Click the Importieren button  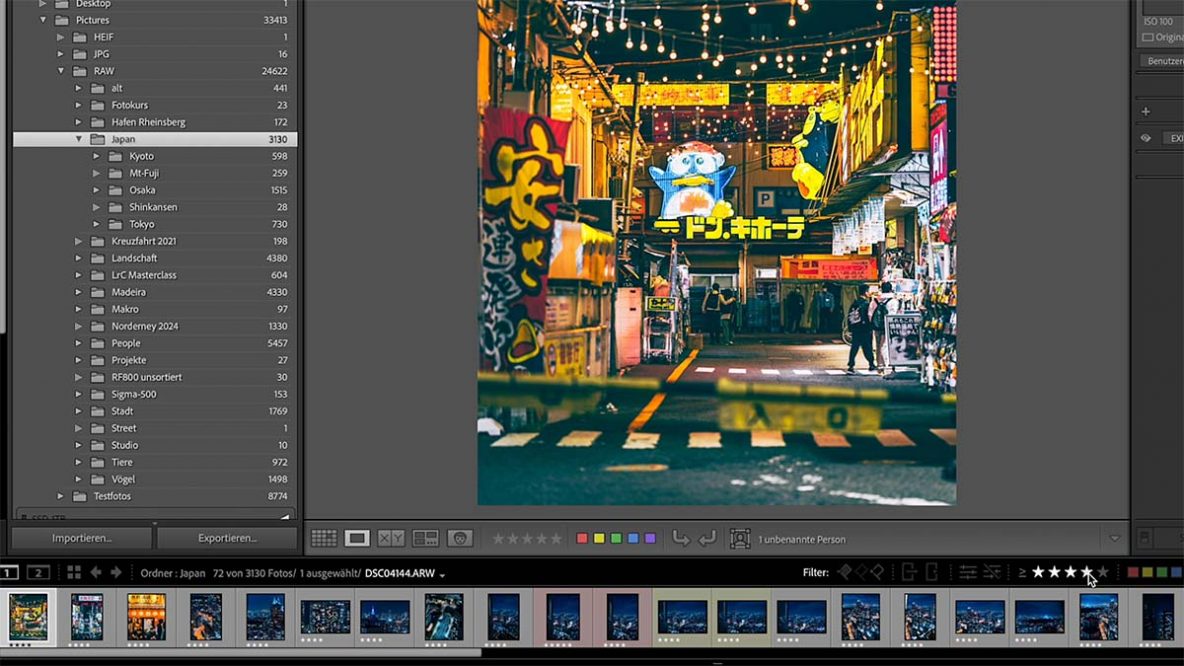pos(82,538)
